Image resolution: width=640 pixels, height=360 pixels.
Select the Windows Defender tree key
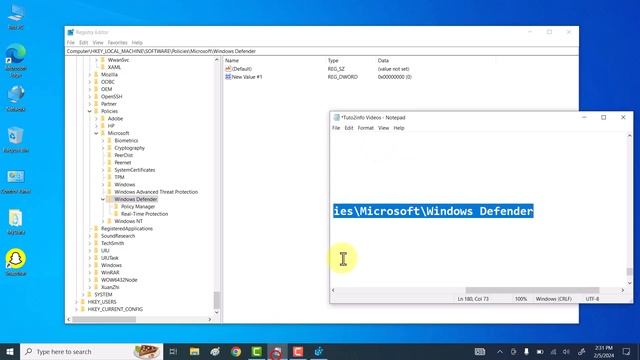(136, 199)
